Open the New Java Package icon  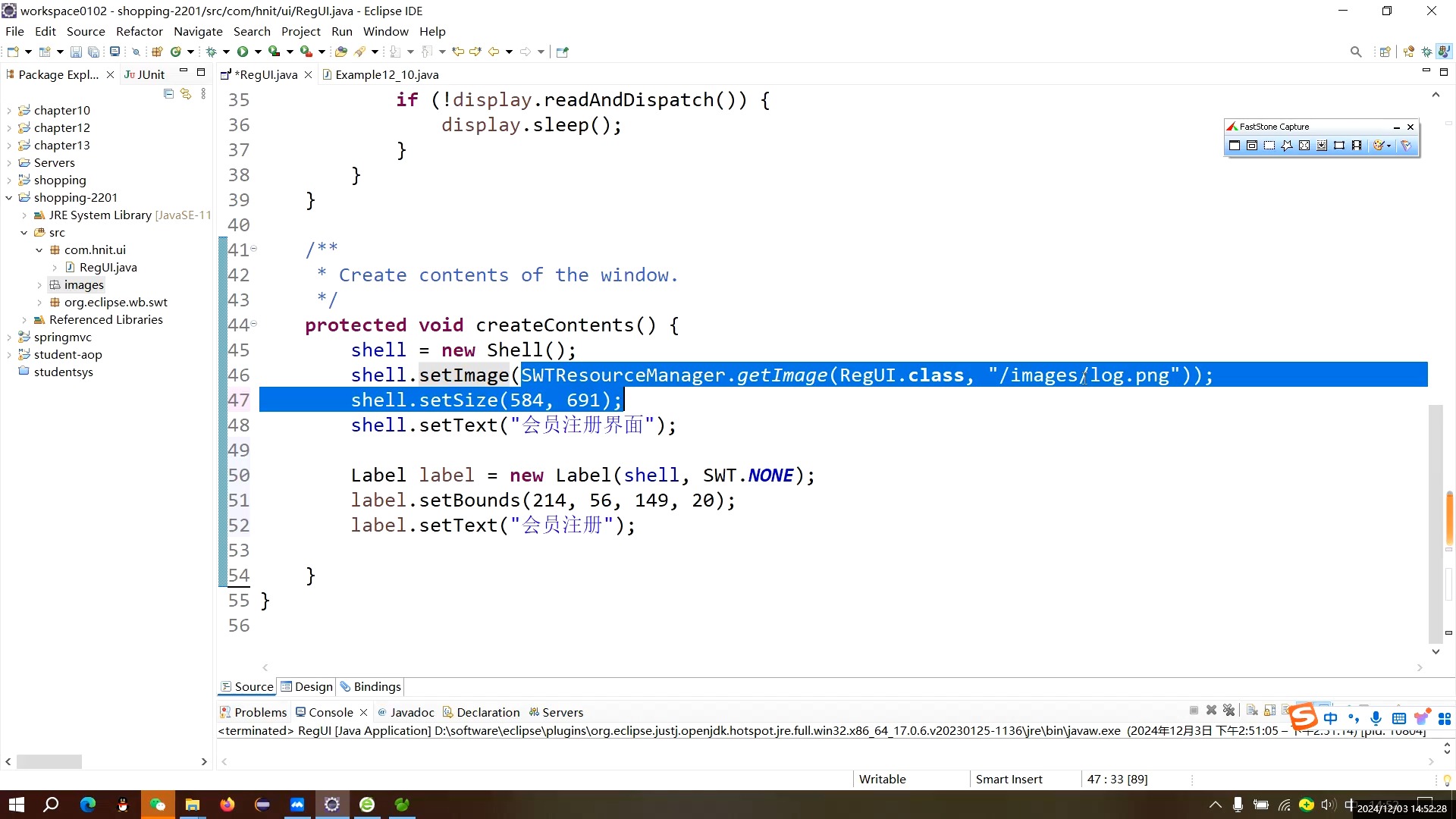point(157,52)
